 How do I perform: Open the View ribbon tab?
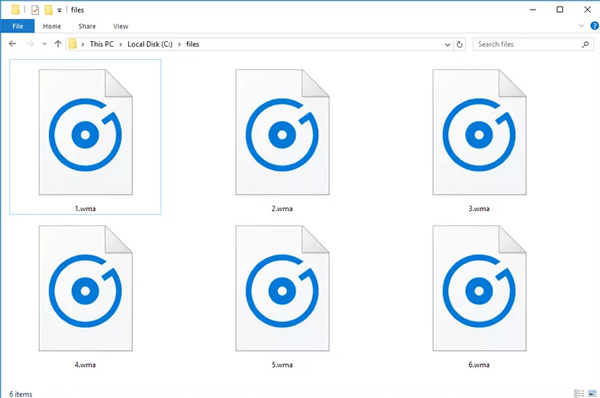tap(121, 26)
